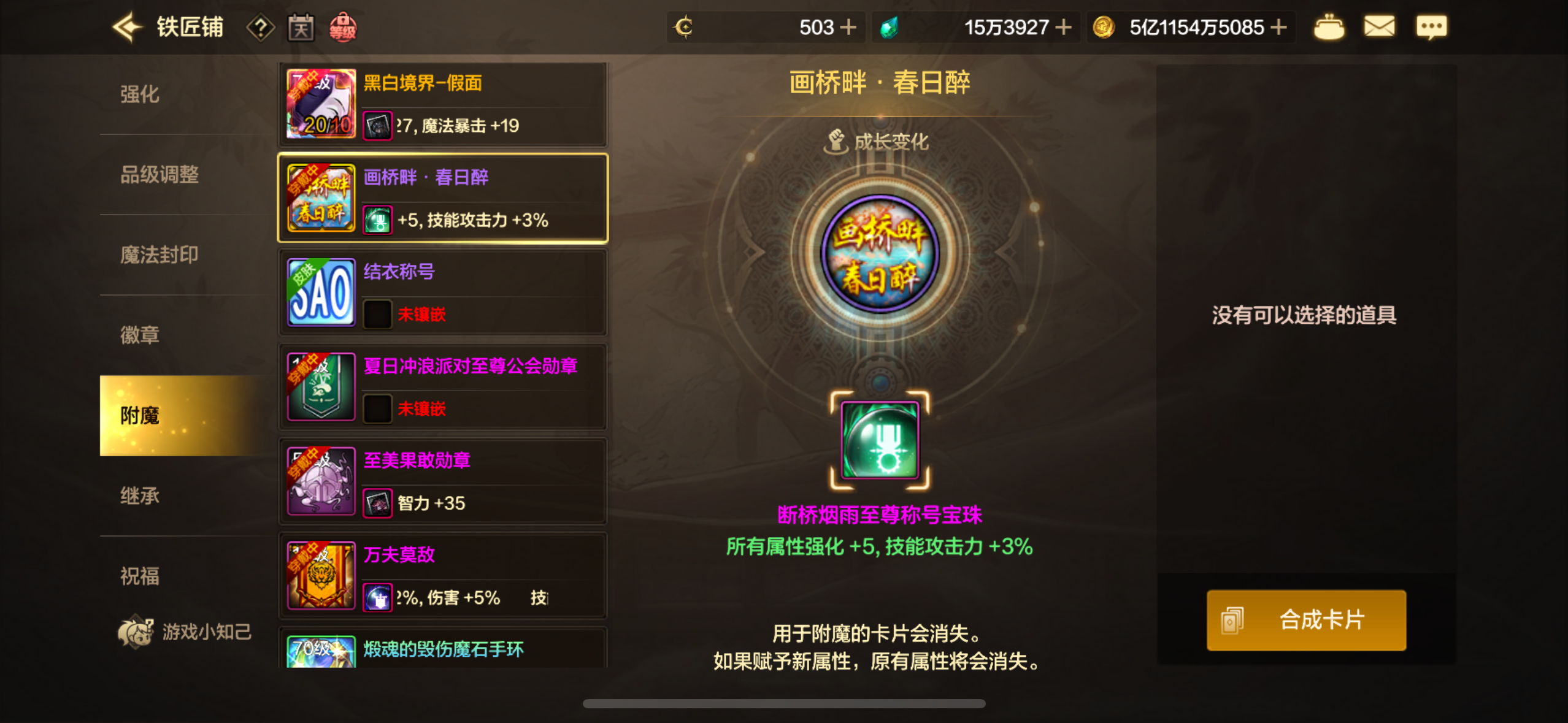1568x723 pixels.
Task: Select the 万夫莫敌 item entry
Action: pos(443,576)
